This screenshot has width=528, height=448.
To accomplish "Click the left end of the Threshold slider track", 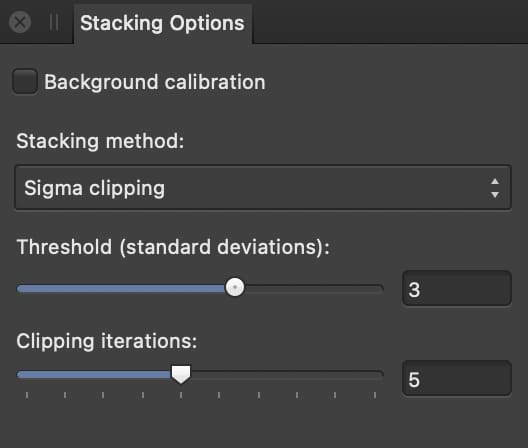I will tap(22, 289).
